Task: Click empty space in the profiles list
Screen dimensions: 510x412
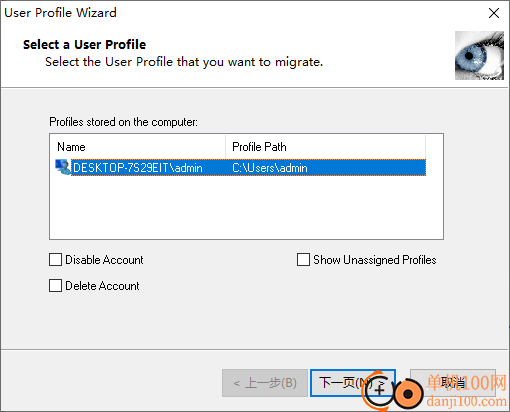Action: point(246,207)
